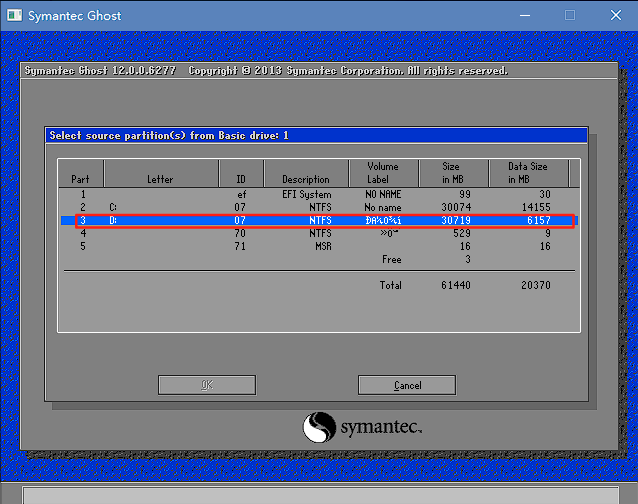This screenshot has height=504, width=638.
Task: Close the Symantec Ghost window
Action: 614,15
